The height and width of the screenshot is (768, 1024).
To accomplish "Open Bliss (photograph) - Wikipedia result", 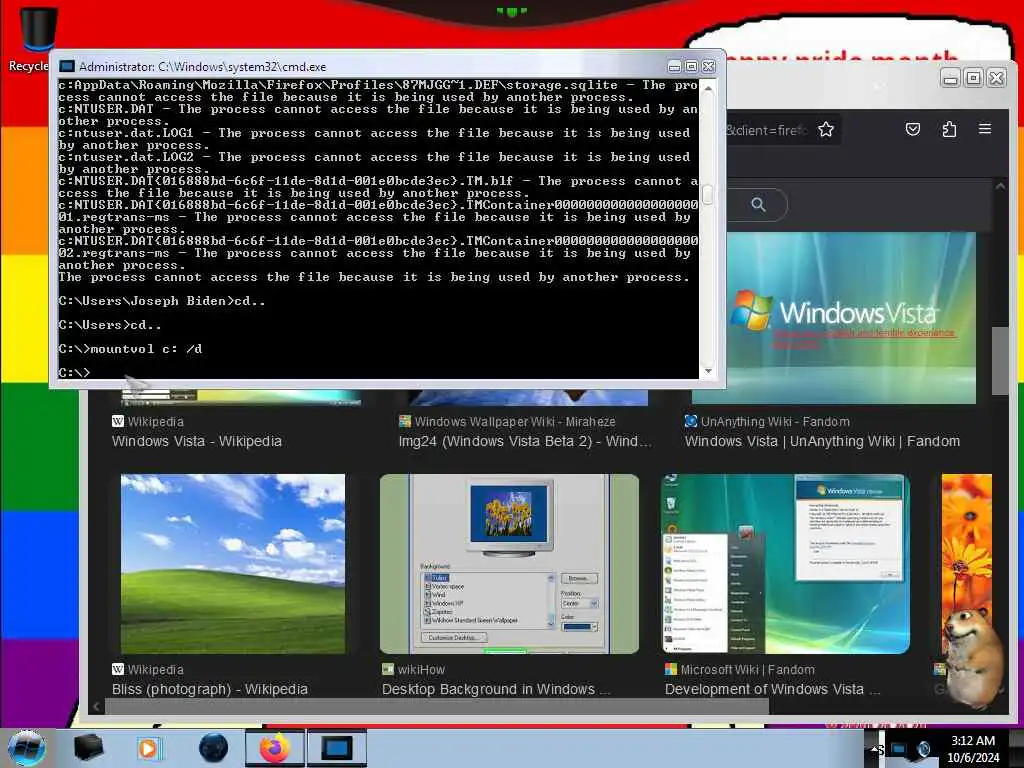I will coord(210,689).
